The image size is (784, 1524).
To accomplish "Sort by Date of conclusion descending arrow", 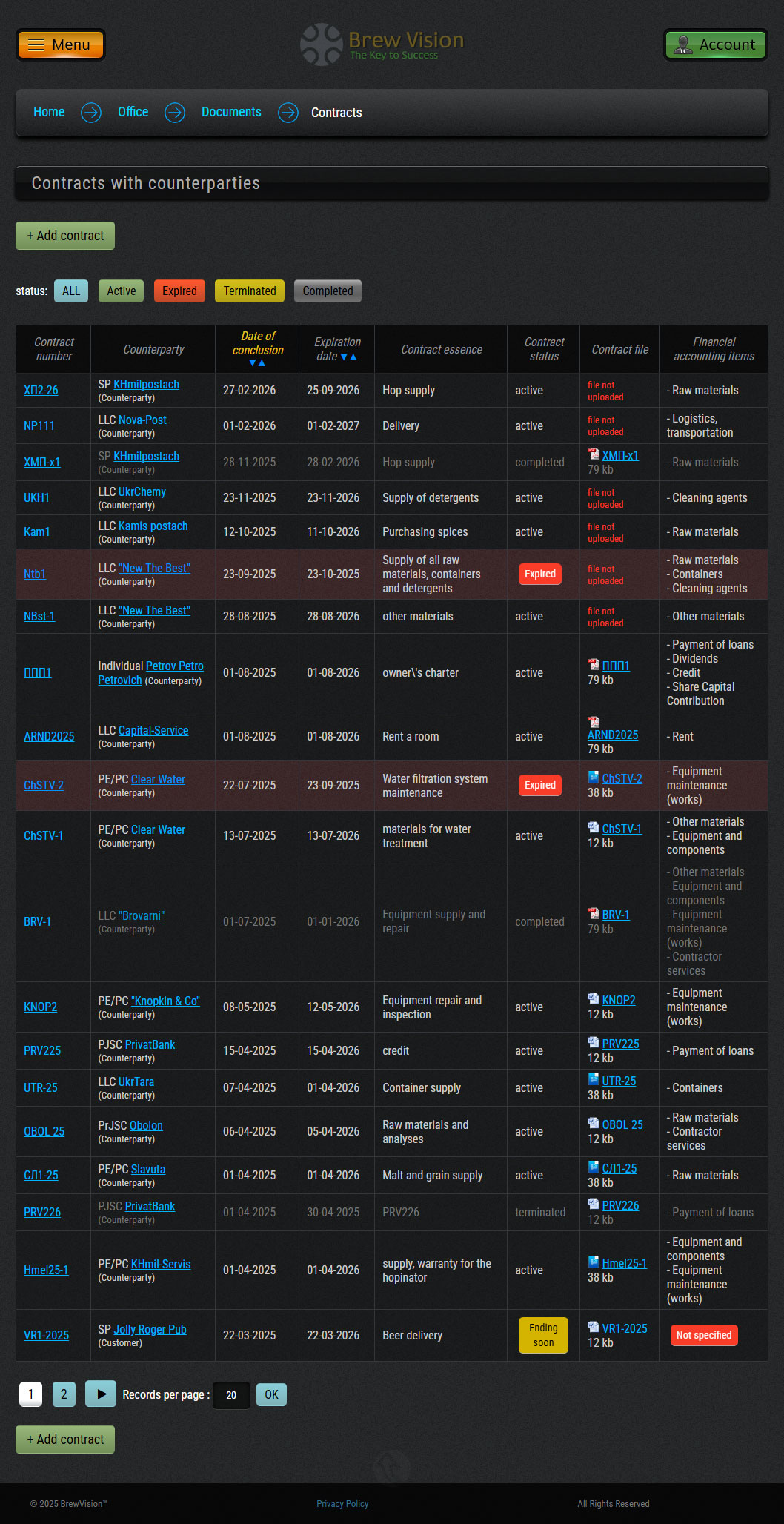I will (x=253, y=363).
